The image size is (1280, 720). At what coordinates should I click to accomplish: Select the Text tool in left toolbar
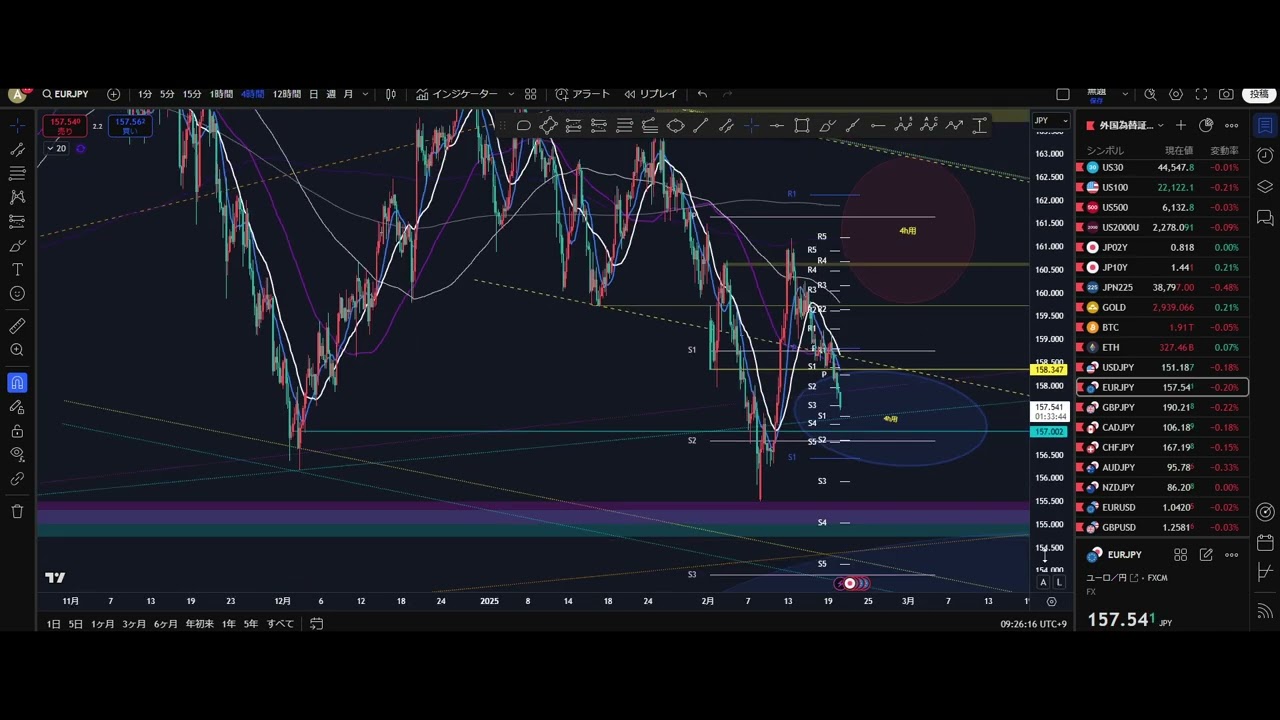(17, 270)
